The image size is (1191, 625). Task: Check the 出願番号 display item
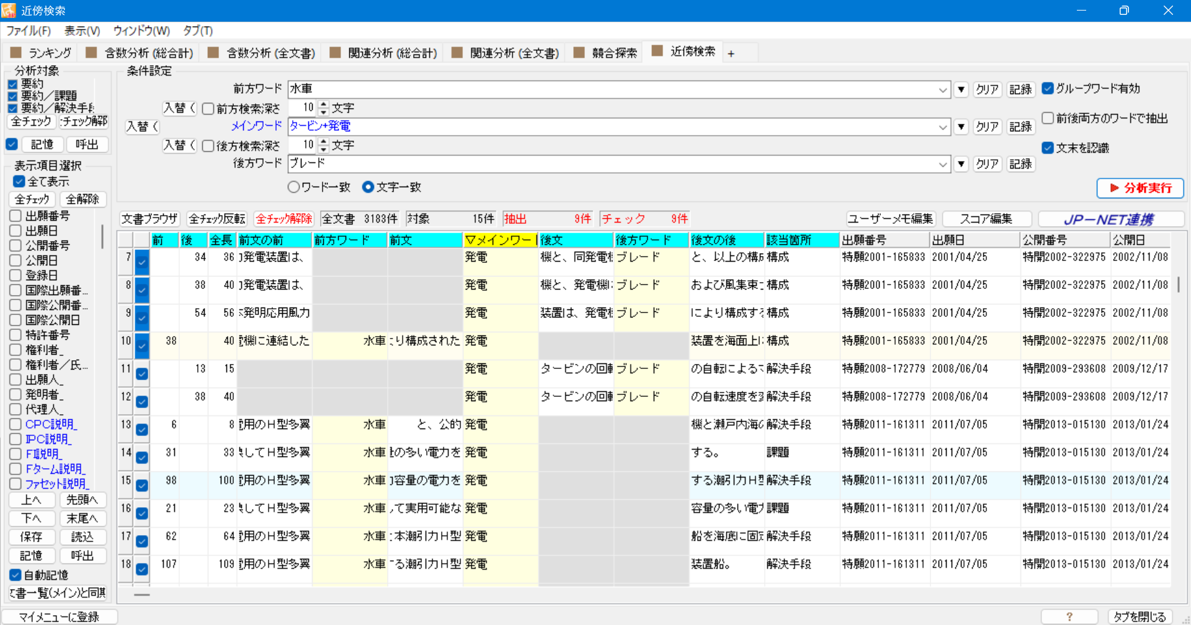15,216
